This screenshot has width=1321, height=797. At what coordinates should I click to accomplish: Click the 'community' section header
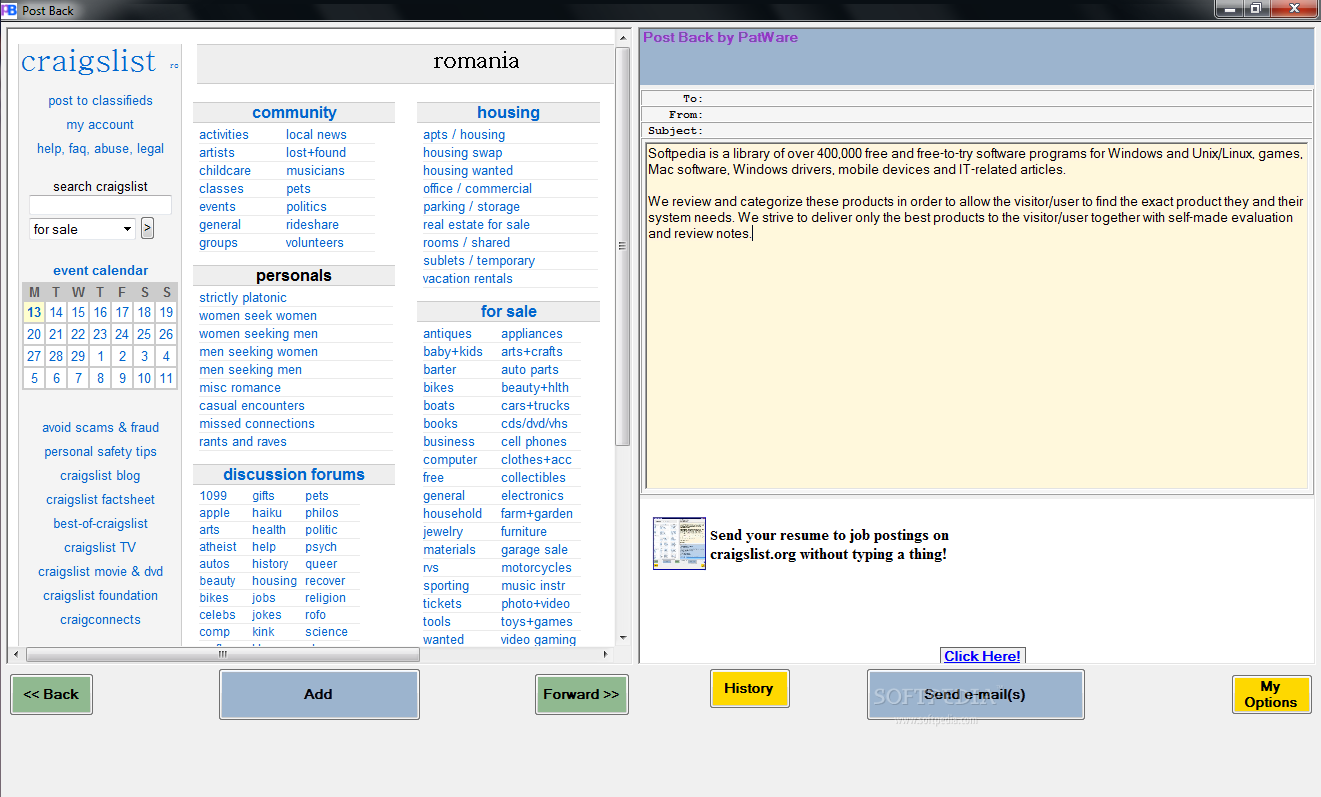click(x=294, y=112)
